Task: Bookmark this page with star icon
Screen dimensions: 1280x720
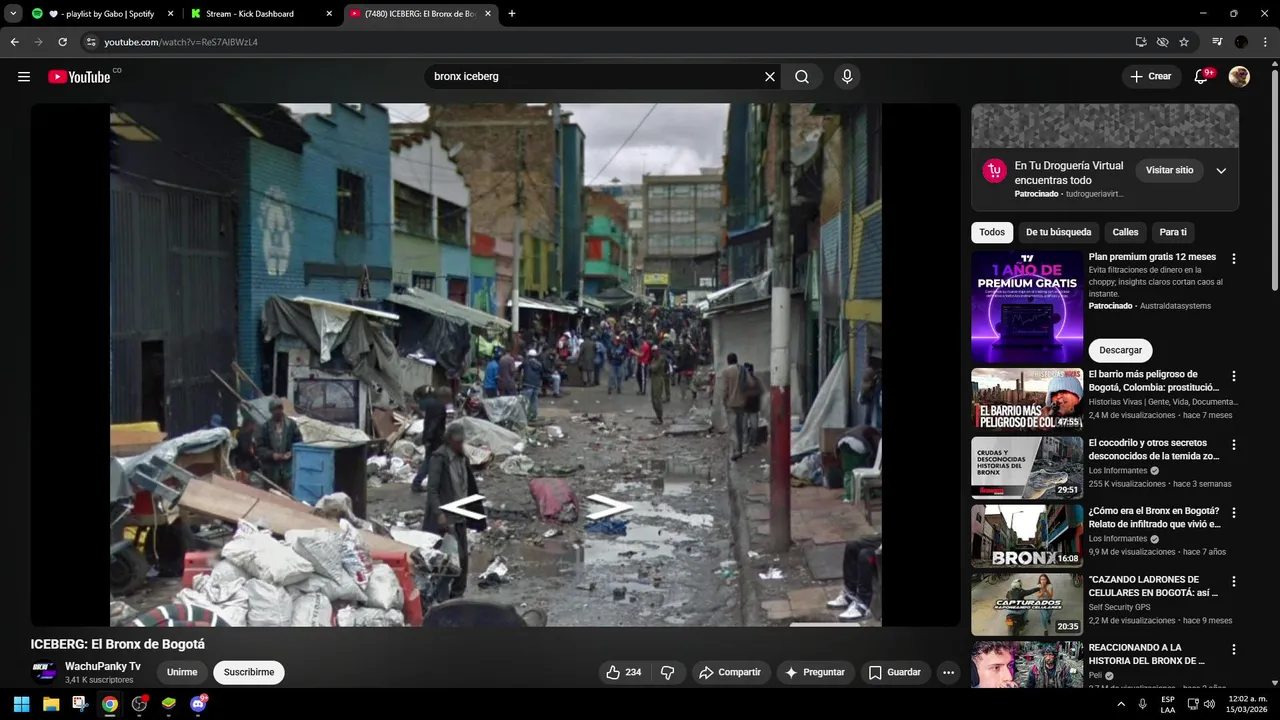Action: pyautogui.click(x=1184, y=42)
